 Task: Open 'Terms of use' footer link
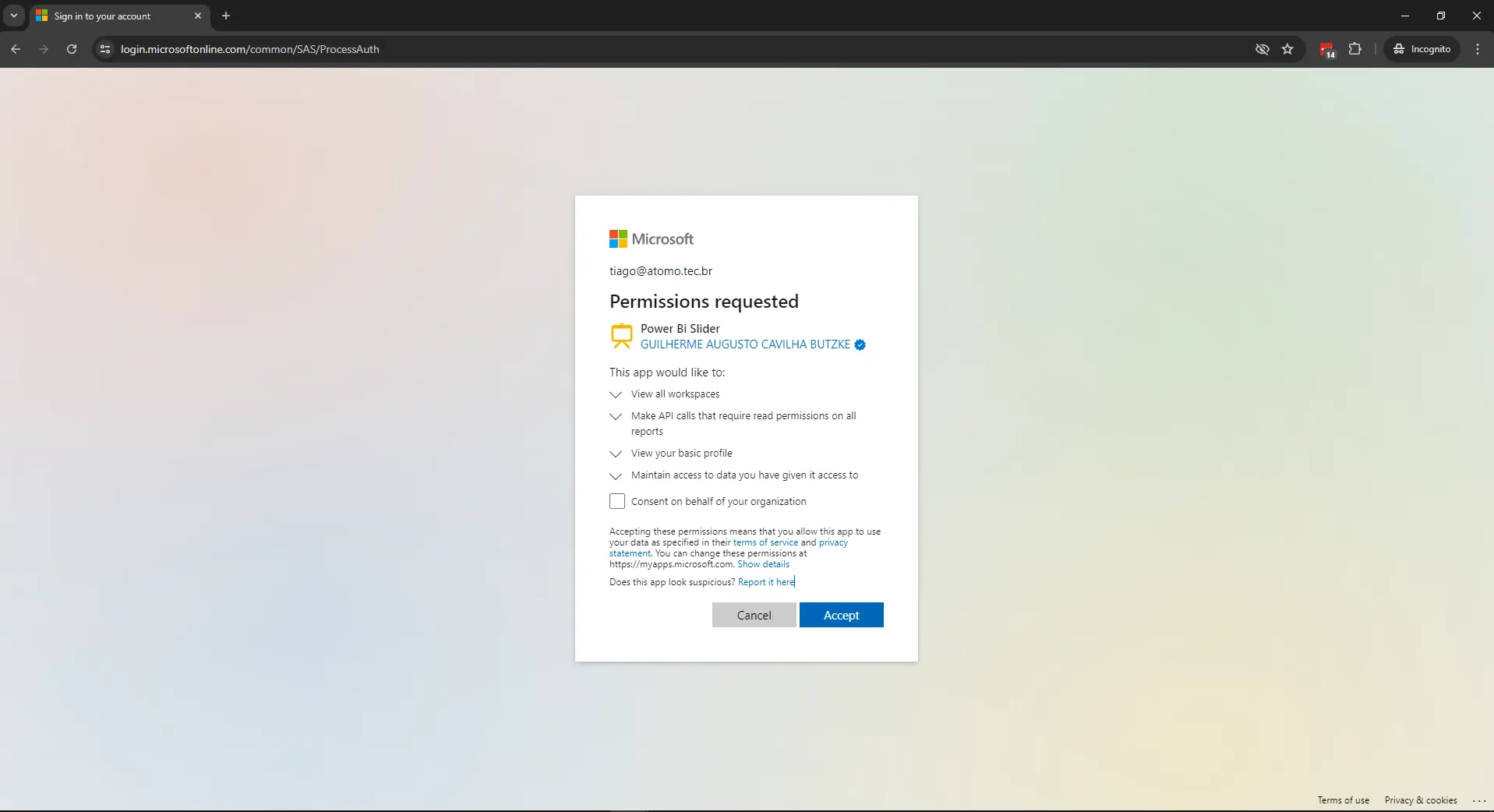point(1343,800)
